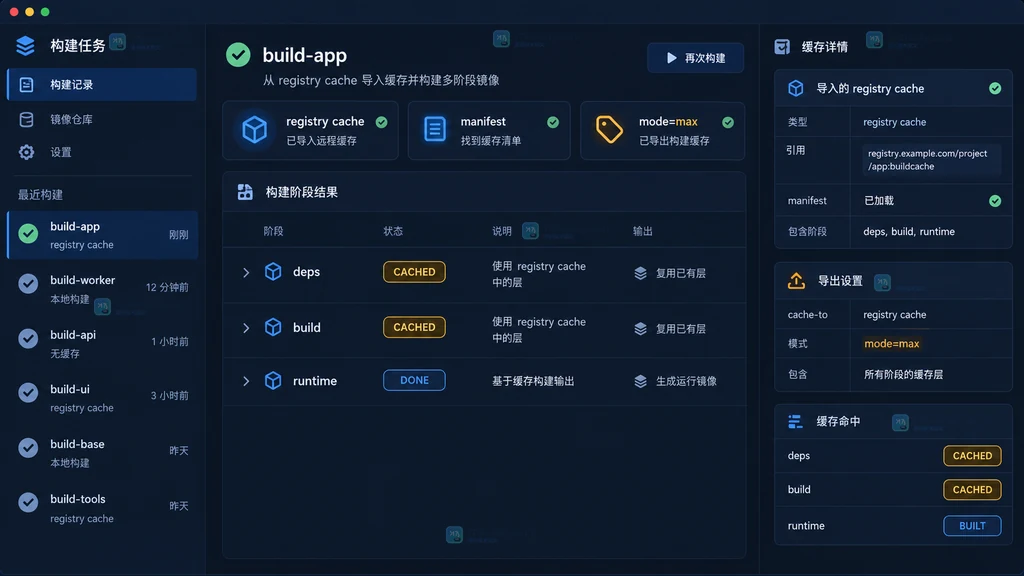This screenshot has height=576, width=1024.
Task: Click the mode=max tag icon
Action: [609, 129]
